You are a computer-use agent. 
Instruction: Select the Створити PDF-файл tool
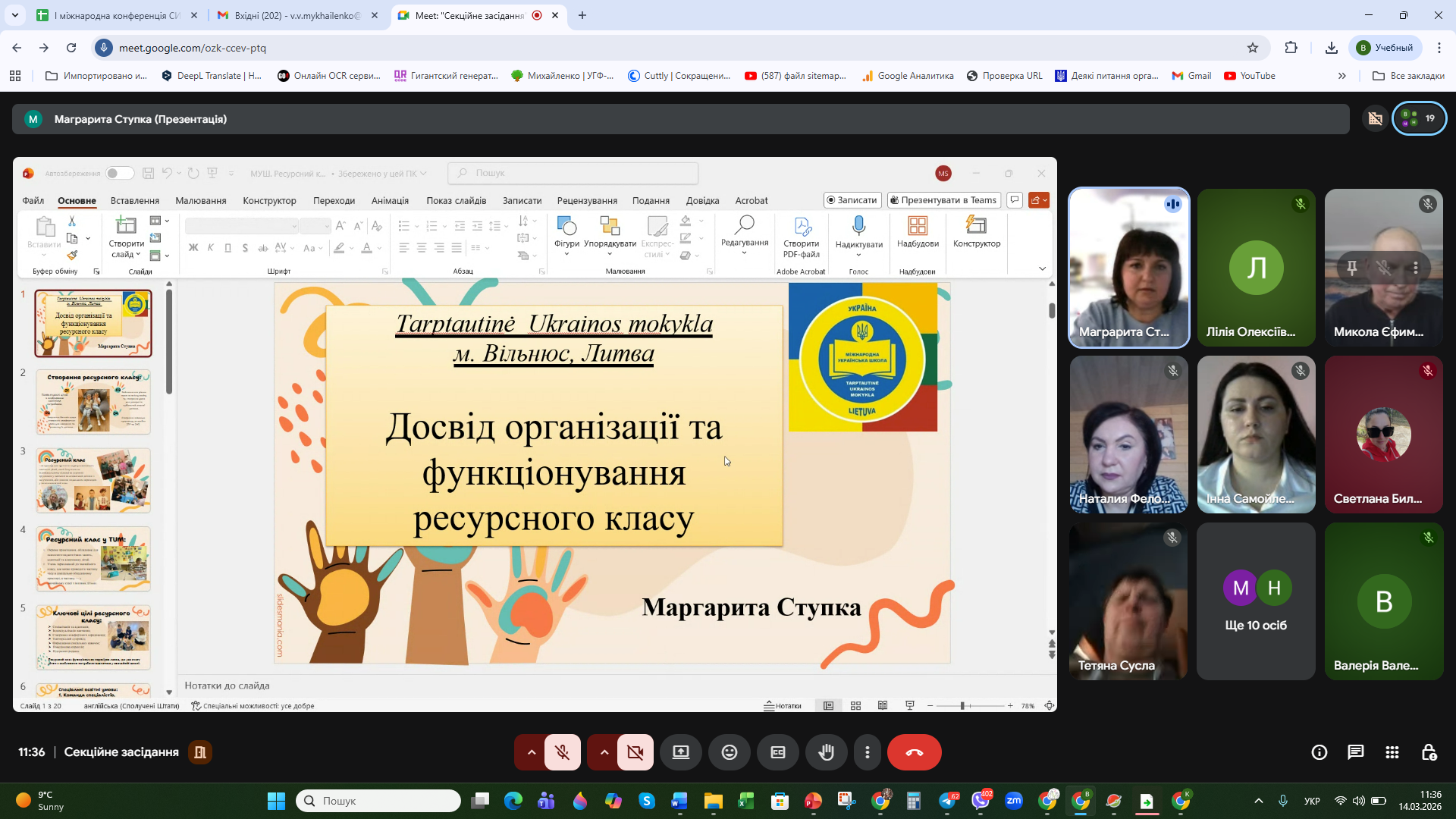pos(802,235)
